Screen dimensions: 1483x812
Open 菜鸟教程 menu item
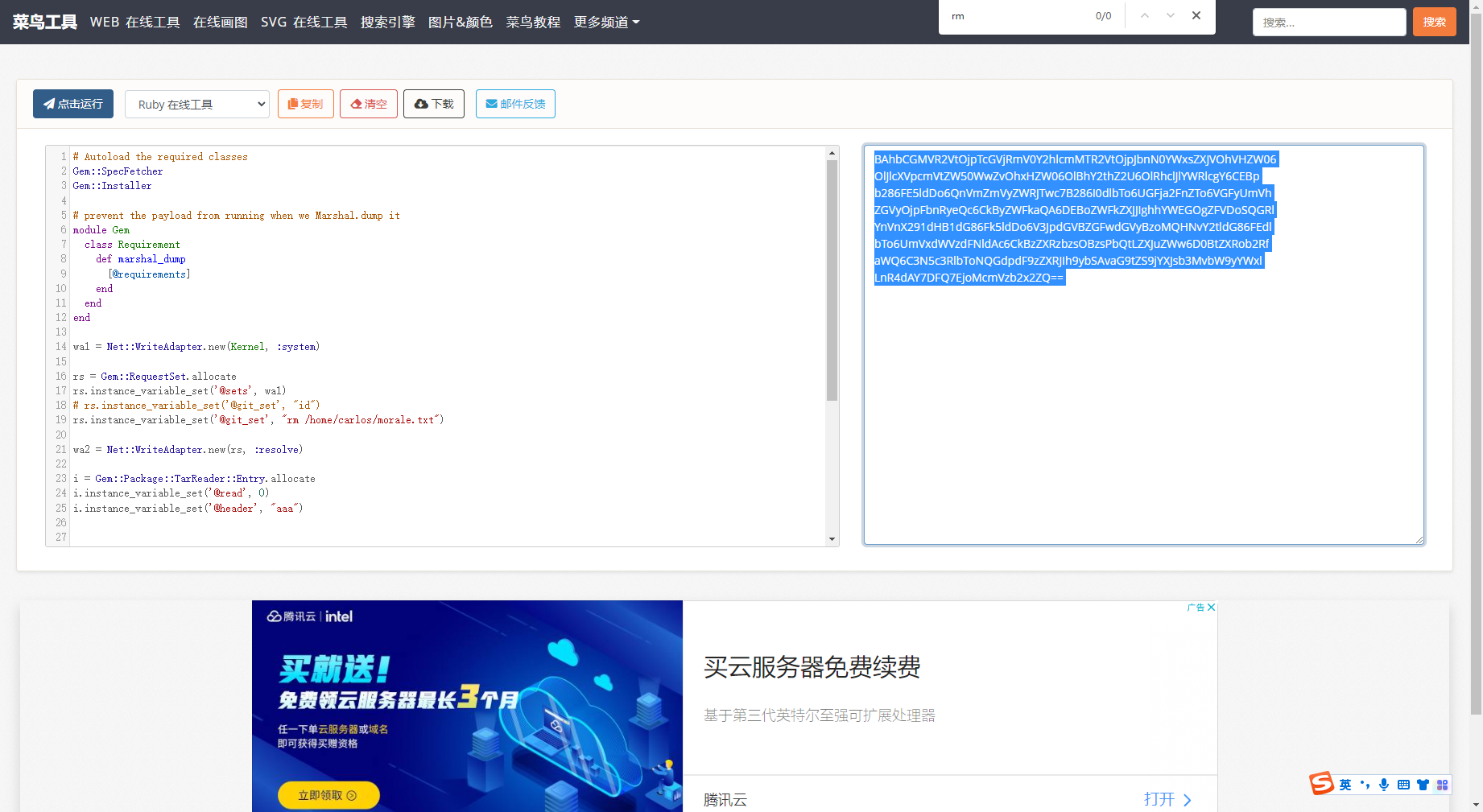coord(533,22)
